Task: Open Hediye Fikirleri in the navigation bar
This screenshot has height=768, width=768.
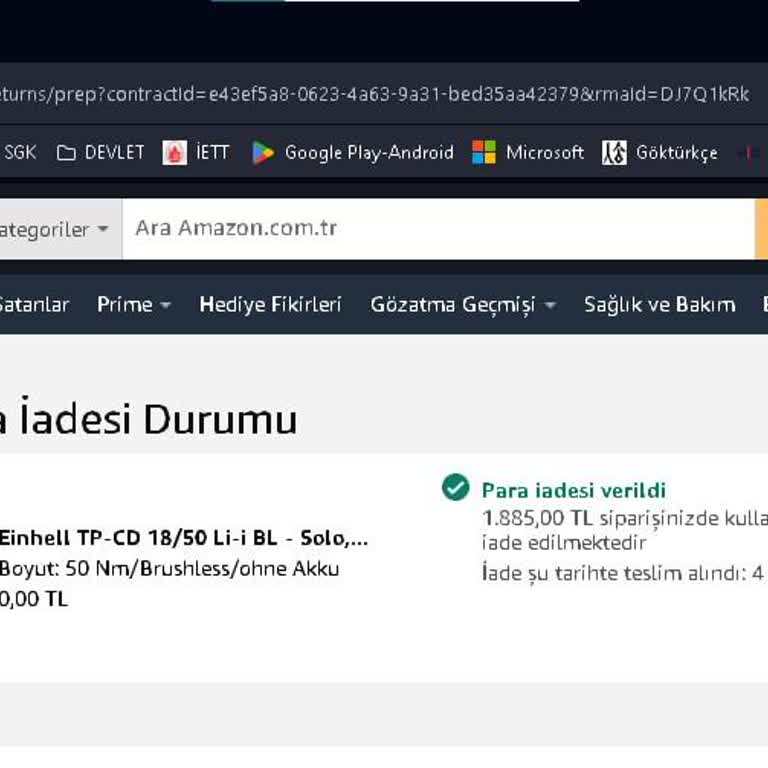Action: (x=270, y=305)
